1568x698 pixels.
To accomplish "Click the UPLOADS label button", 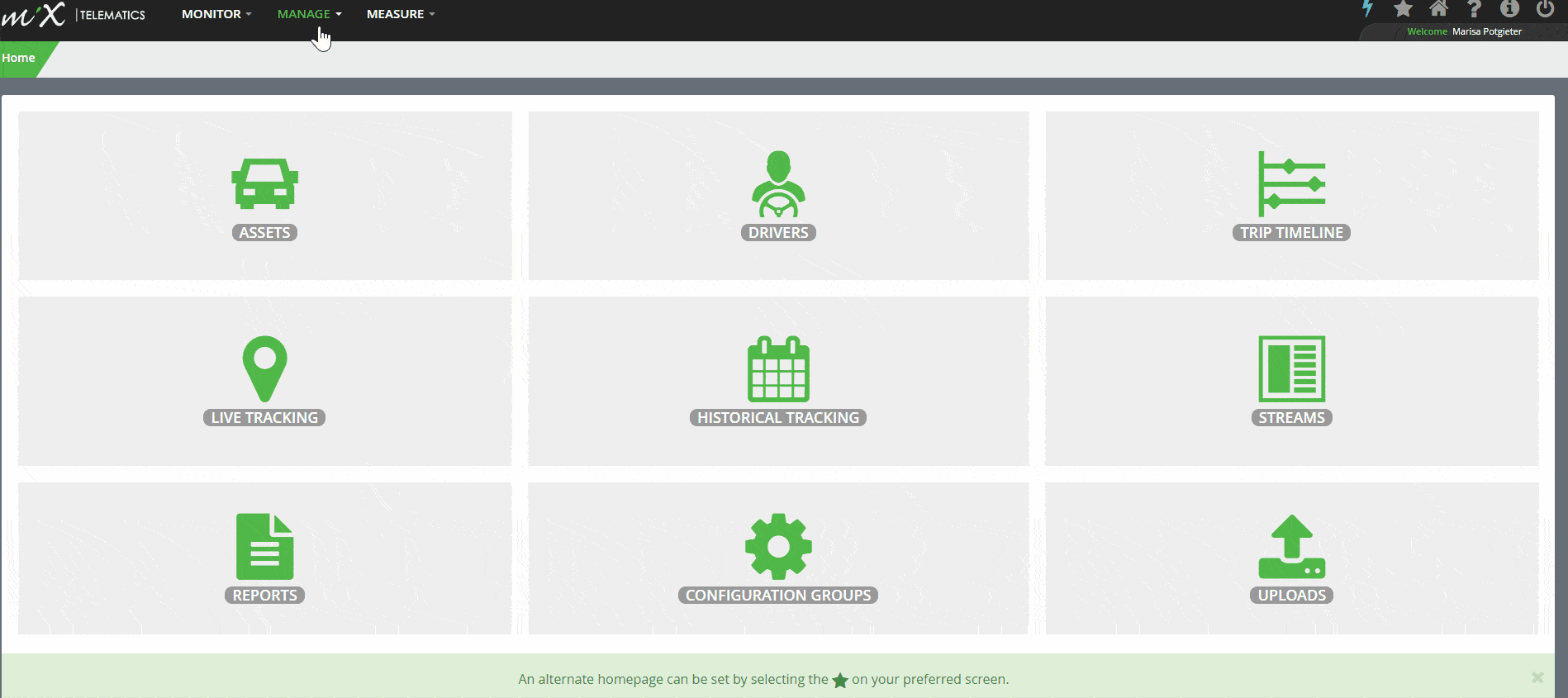I will click(x=1291, y=596).
